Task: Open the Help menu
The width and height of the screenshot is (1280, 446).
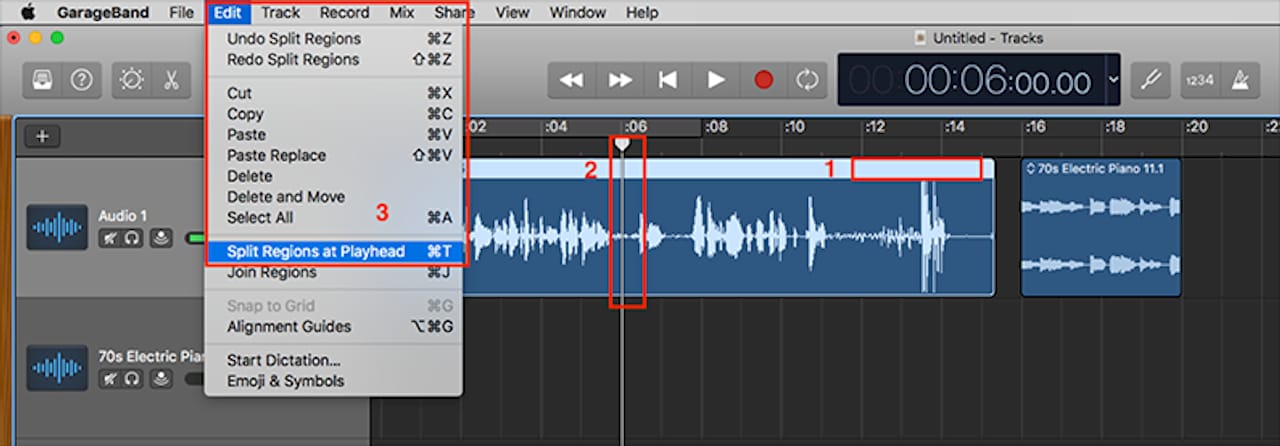Action: tap(642, 13)
